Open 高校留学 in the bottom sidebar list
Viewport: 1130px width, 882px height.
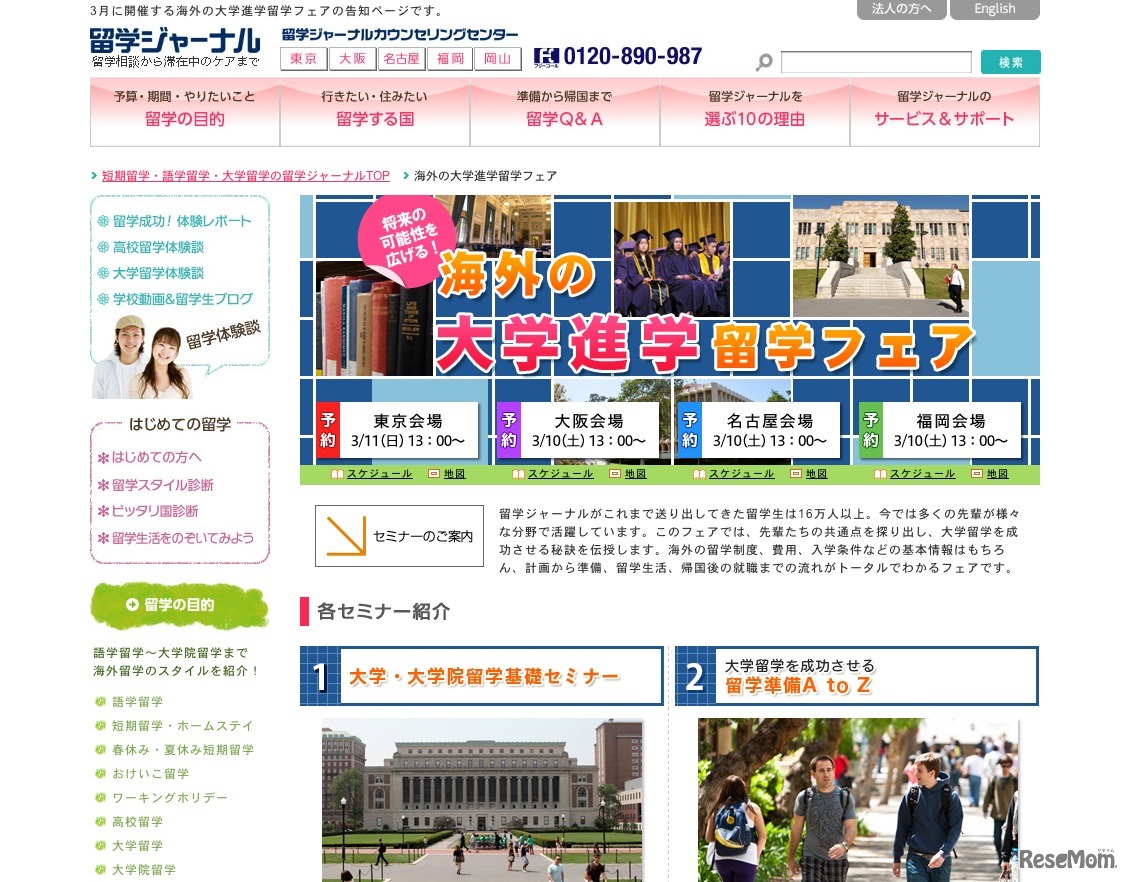pos(137,821)
